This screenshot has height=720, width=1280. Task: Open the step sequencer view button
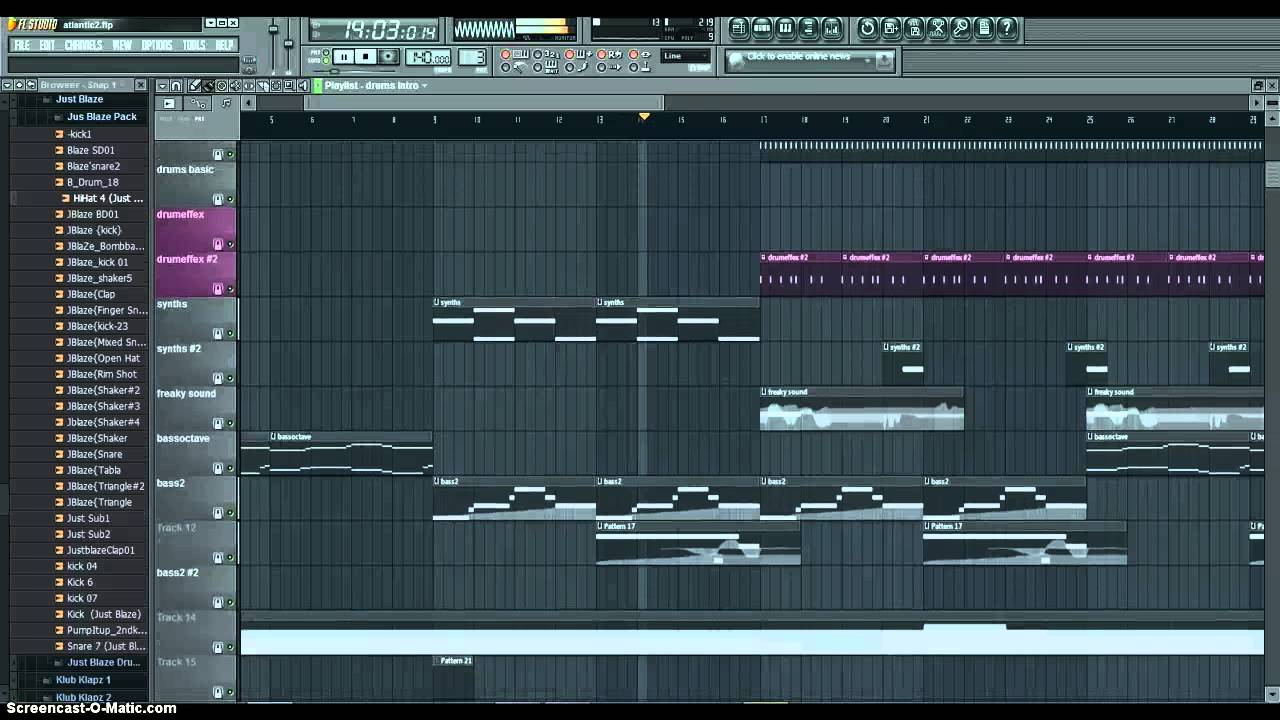[762, 28]
